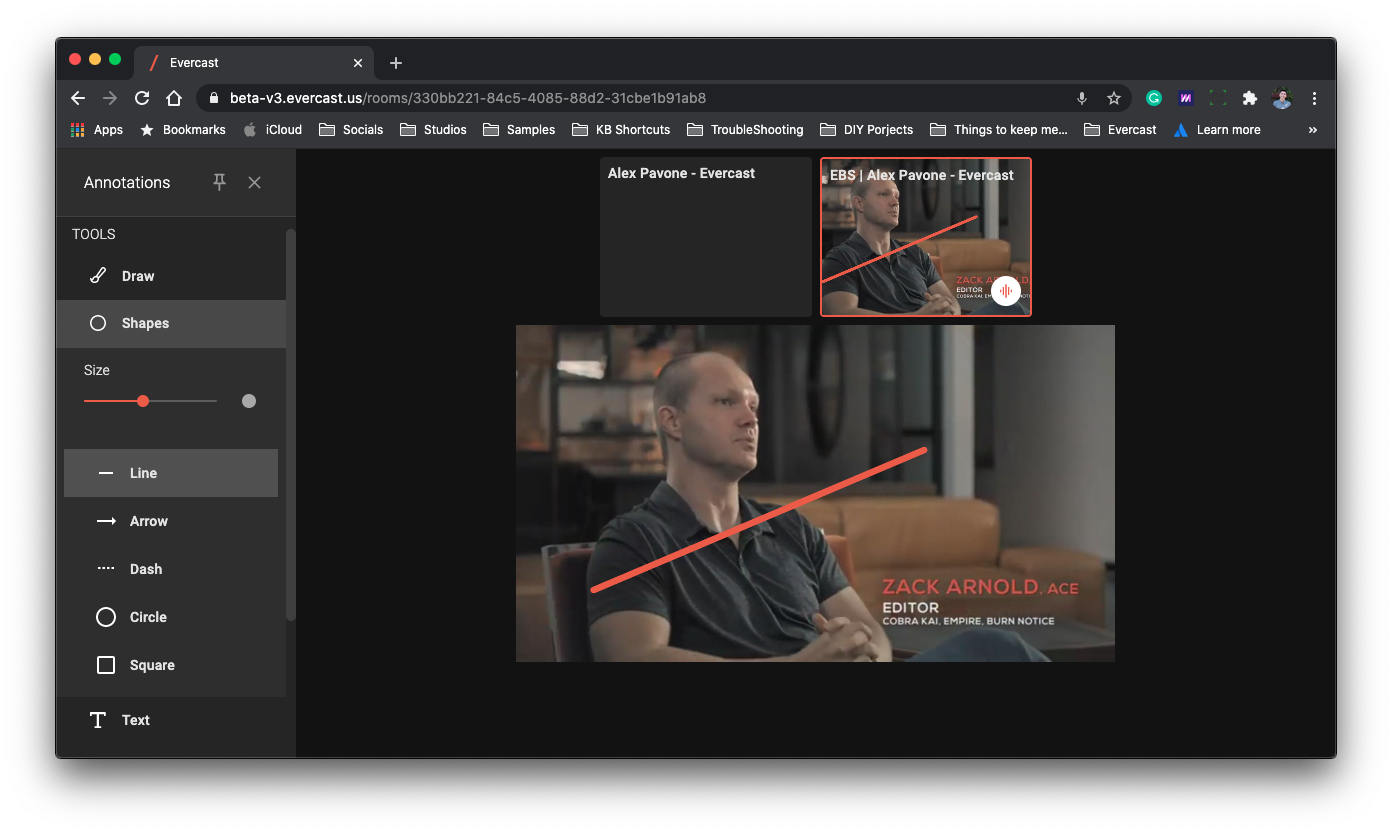Click the gray size preview dot

pyautogui.click(x=249, y=401)
